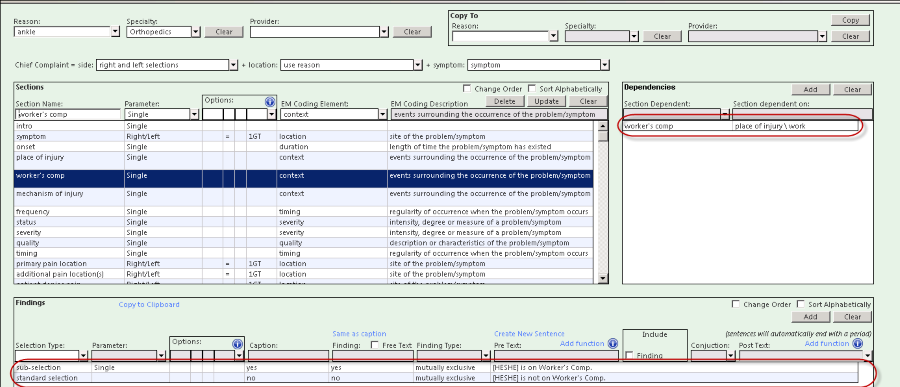Click Add function link above Pre Text

pyautogui.click(x=582, y=343)
